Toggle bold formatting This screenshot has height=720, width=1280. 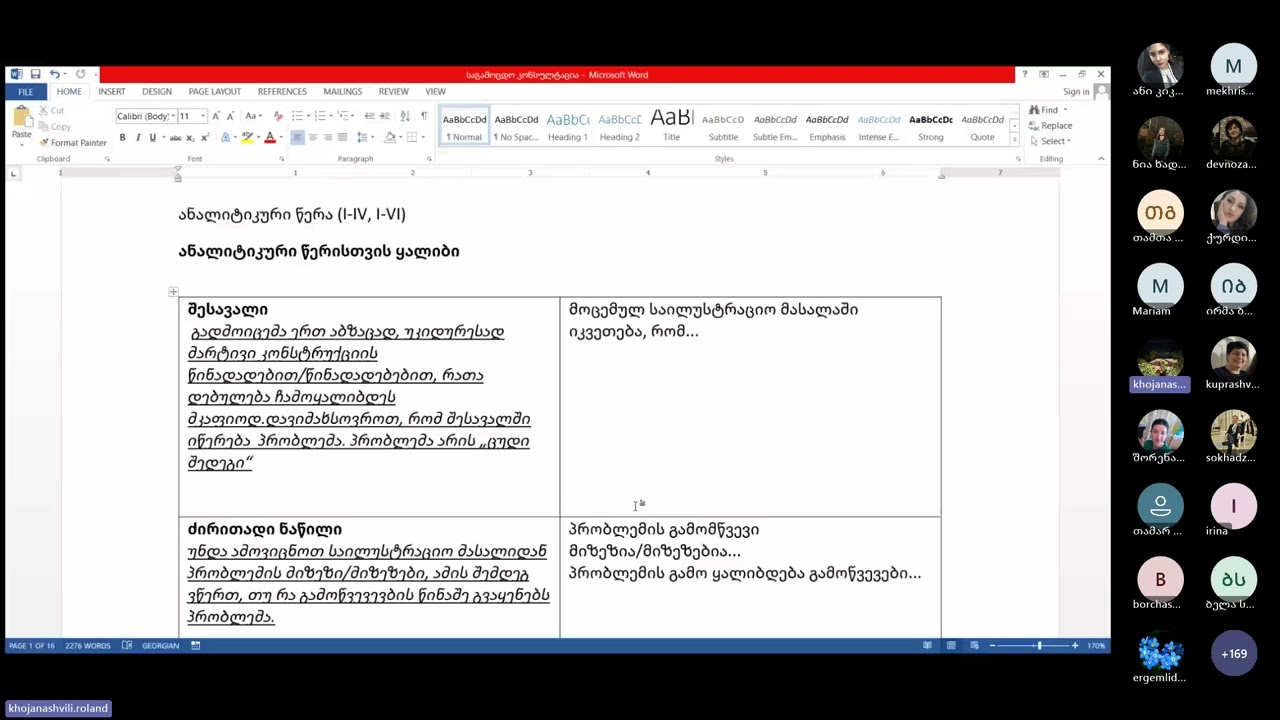tap(122, 138)
